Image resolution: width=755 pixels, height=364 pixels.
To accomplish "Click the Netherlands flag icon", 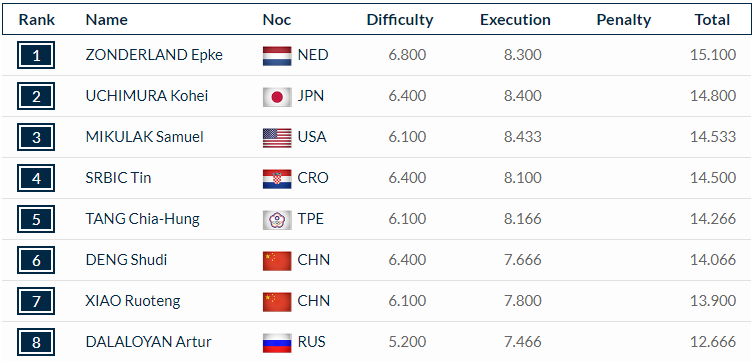I will (277, 56).
